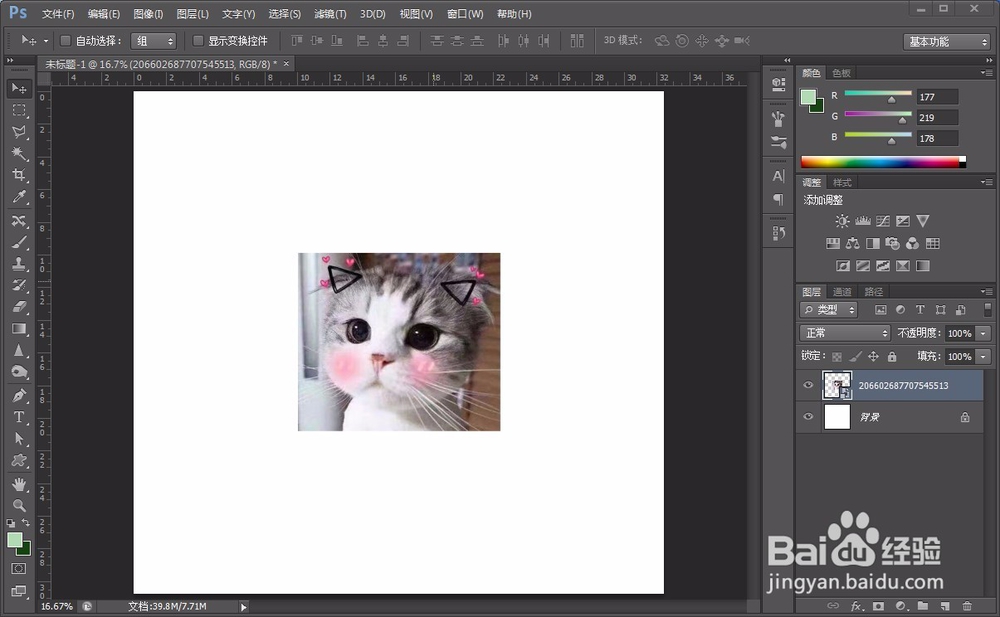1000x617 pixels.
Task: Click the zoom level field 16.67%
Action: [x=57, y=606]
